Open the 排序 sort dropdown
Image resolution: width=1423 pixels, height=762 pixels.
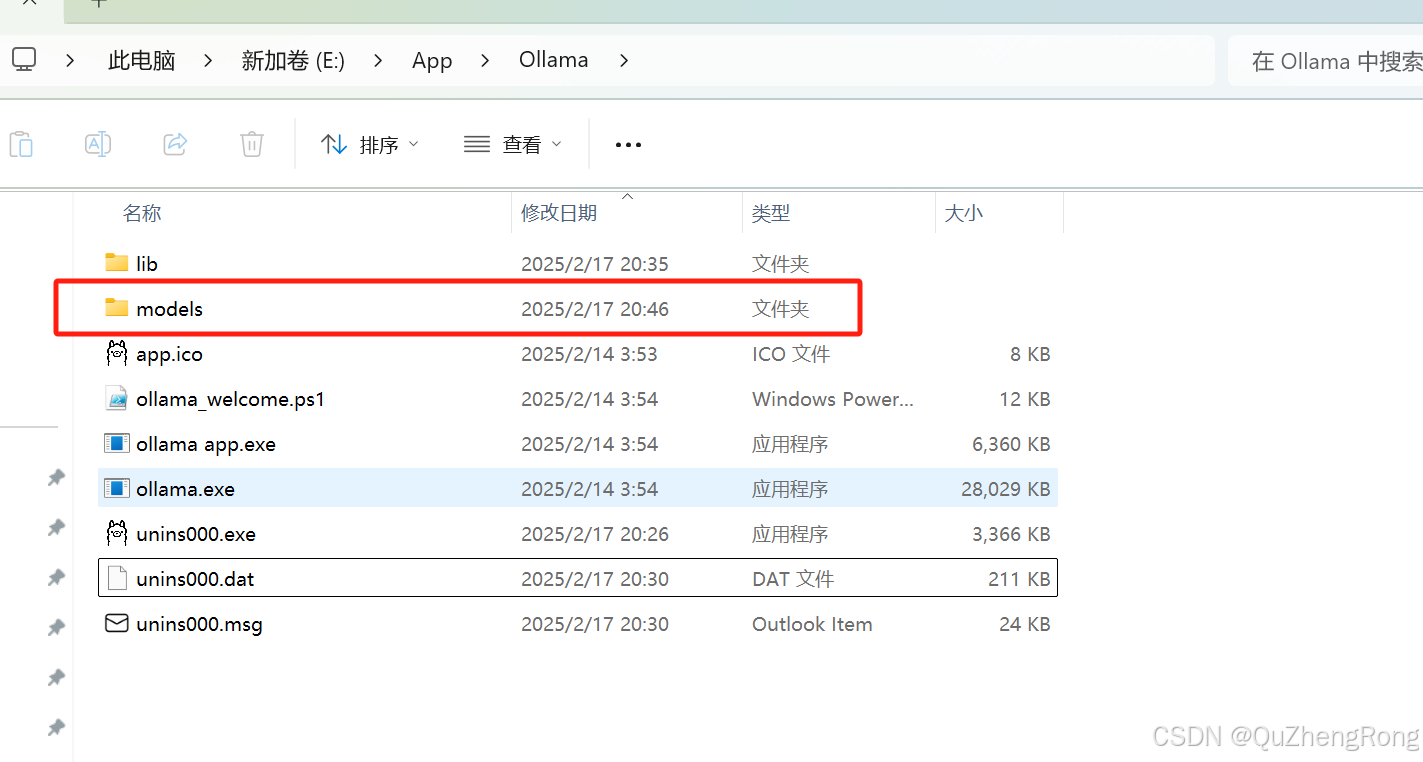(x=369, y=145)
